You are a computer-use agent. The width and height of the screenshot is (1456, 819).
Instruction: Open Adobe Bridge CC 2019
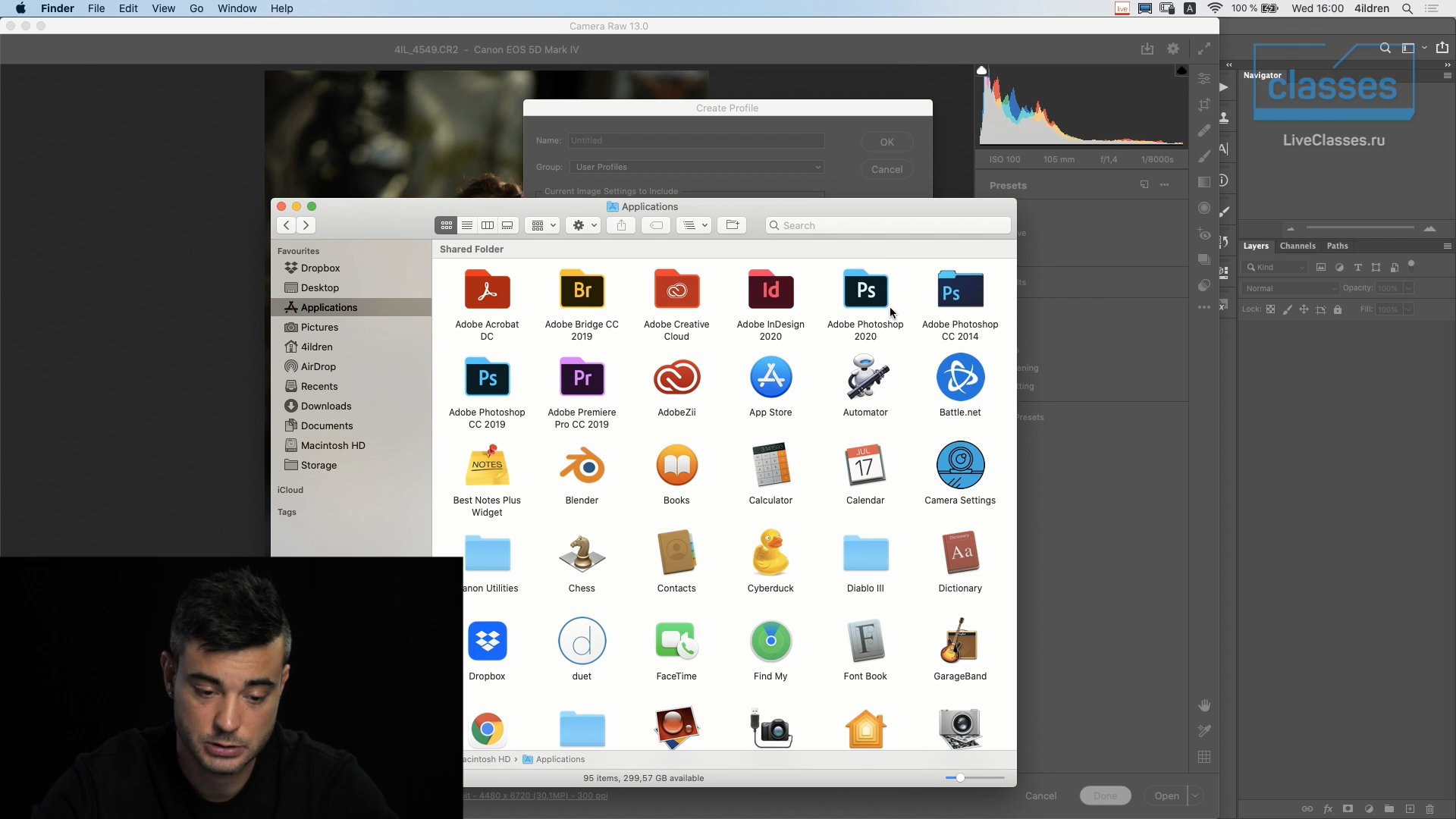click(x=582, y=290)
